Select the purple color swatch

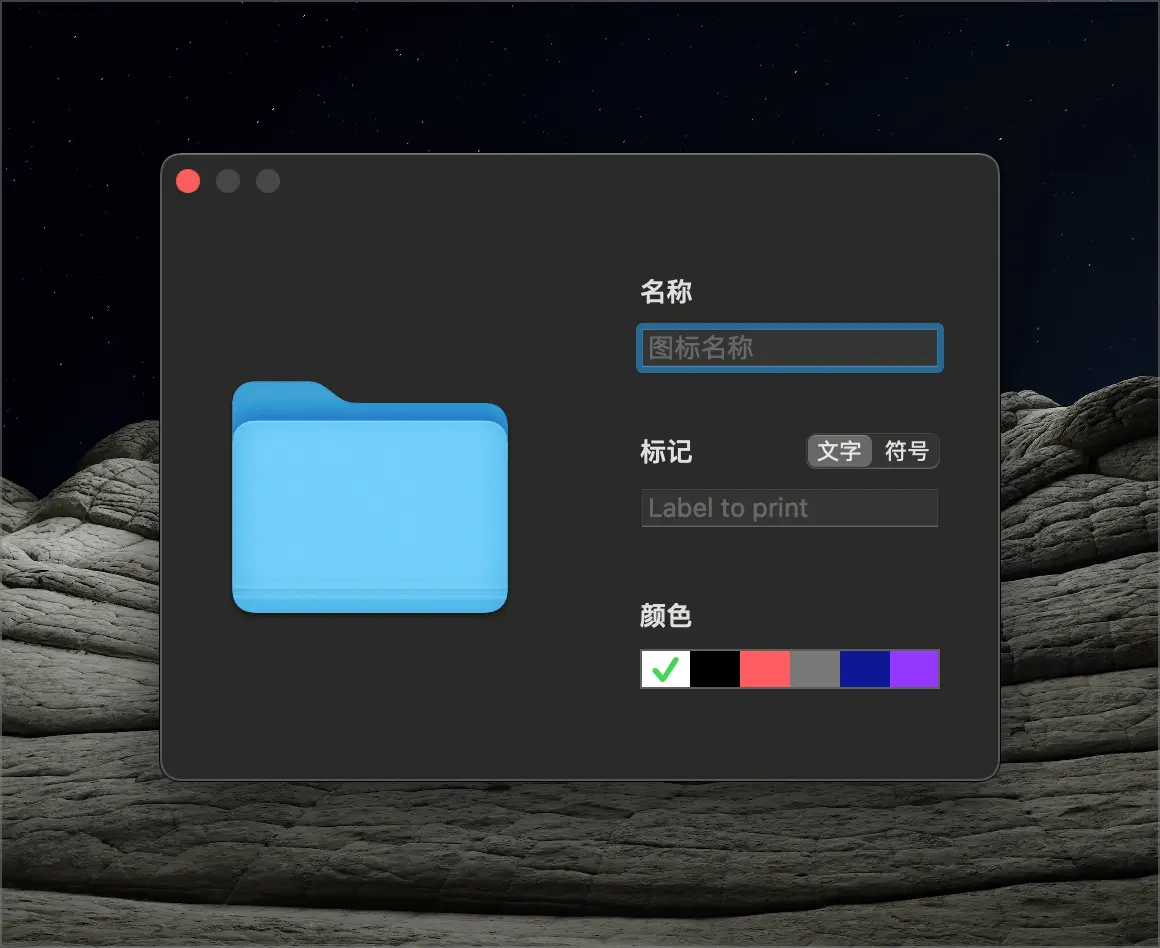914,669
